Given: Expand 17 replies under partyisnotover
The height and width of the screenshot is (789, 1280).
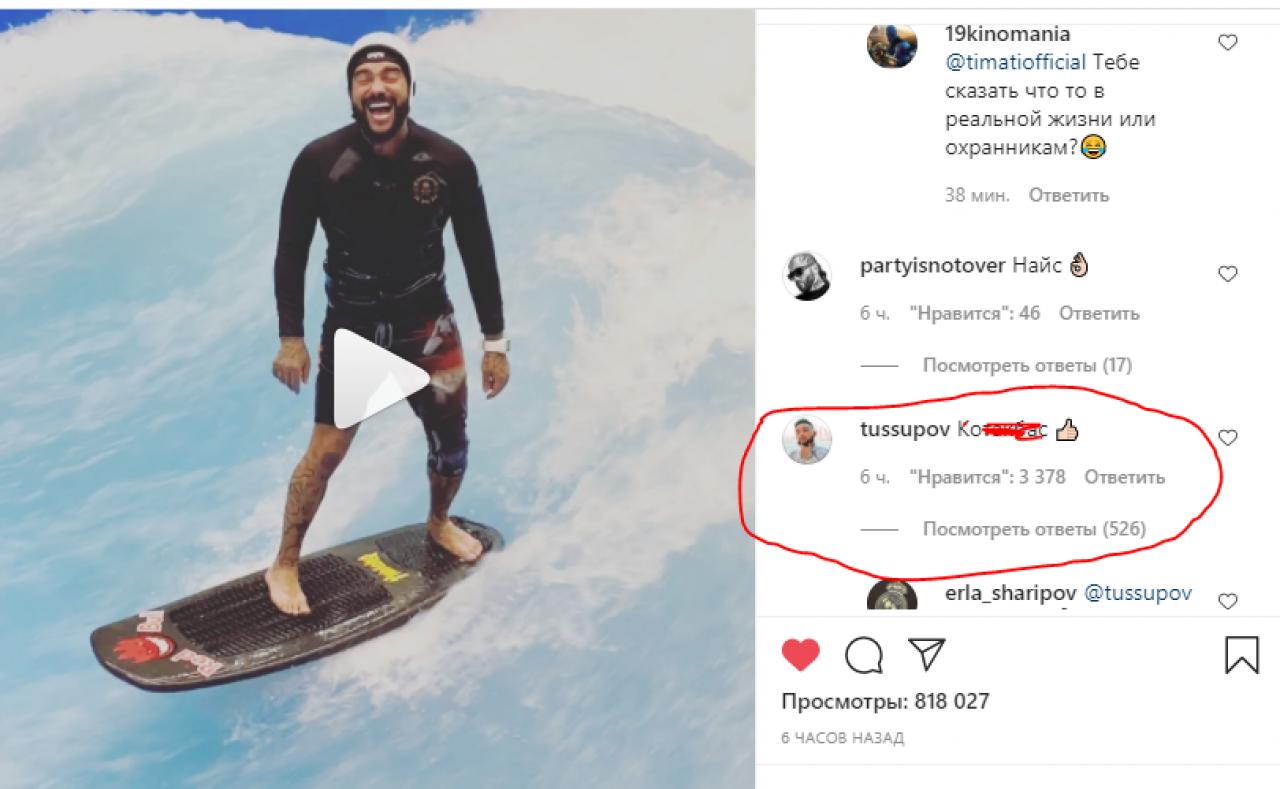Looking at the screenshot, I should [x=1027, y=365].
